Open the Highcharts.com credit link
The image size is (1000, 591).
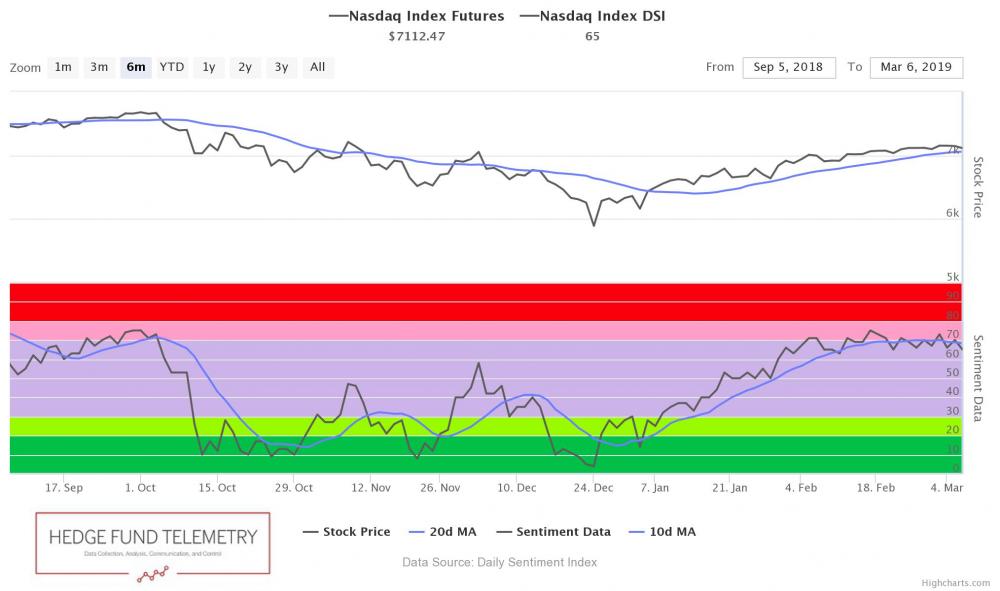pos(955,583)
